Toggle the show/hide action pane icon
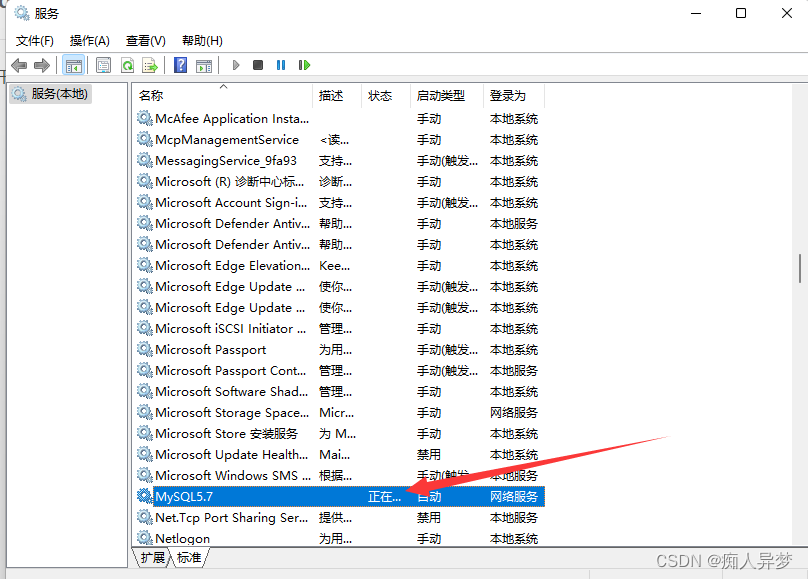808x579 pixels. [204, 65]
